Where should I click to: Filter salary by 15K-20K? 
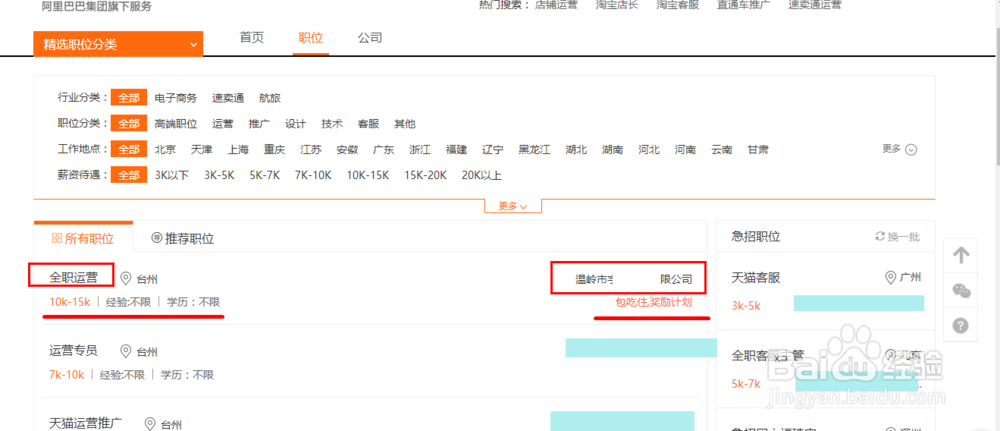pos(425,175)
